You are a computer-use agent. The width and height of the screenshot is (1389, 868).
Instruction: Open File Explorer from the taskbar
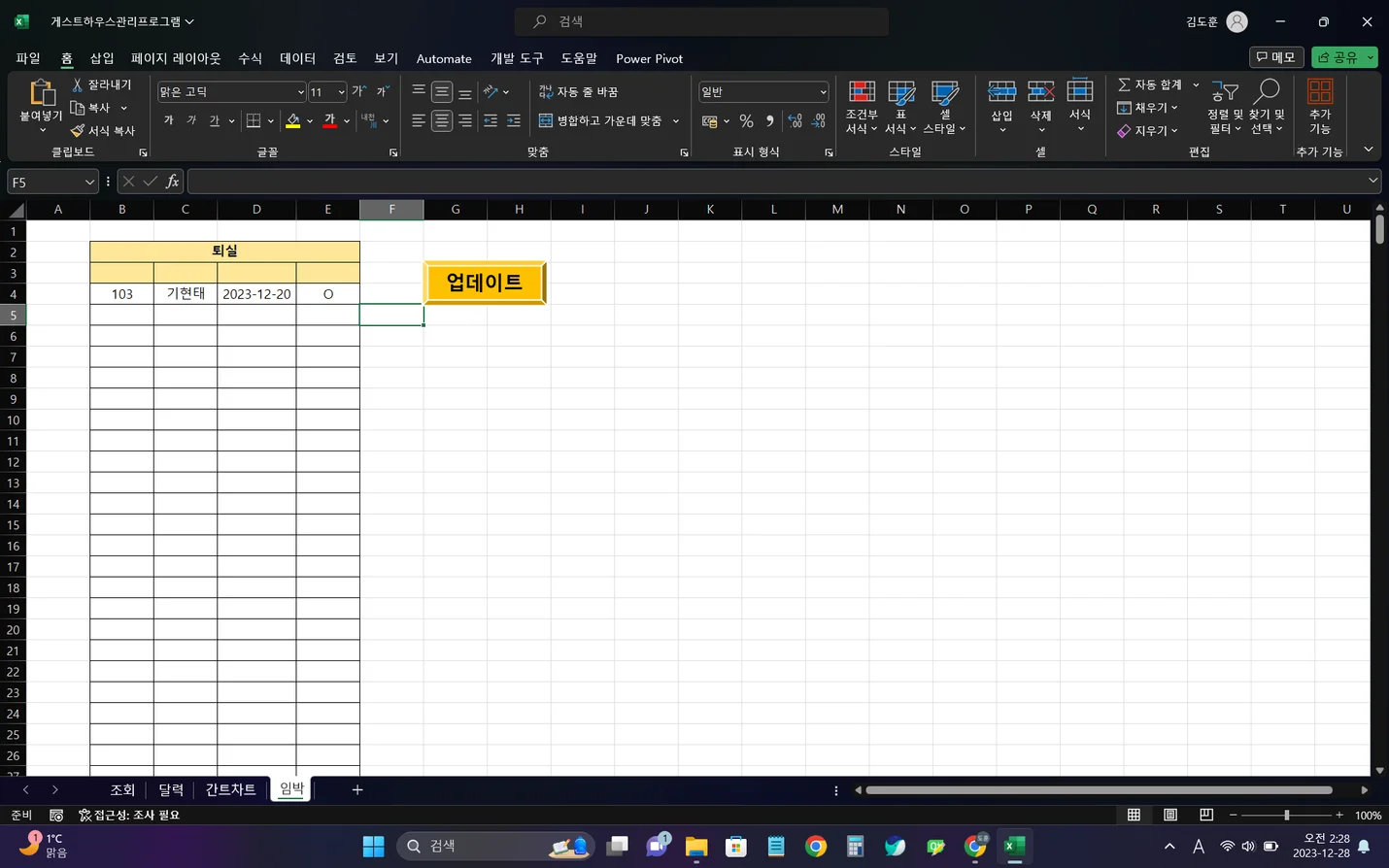[x=696, y=847]
